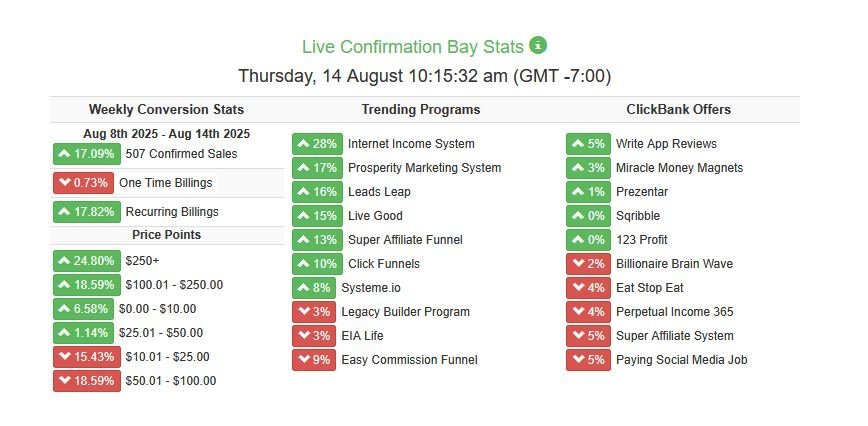868x426 pixels.
Task: Click the 5% badge next to Write App Reviews
Action: (x=588, y=144)
